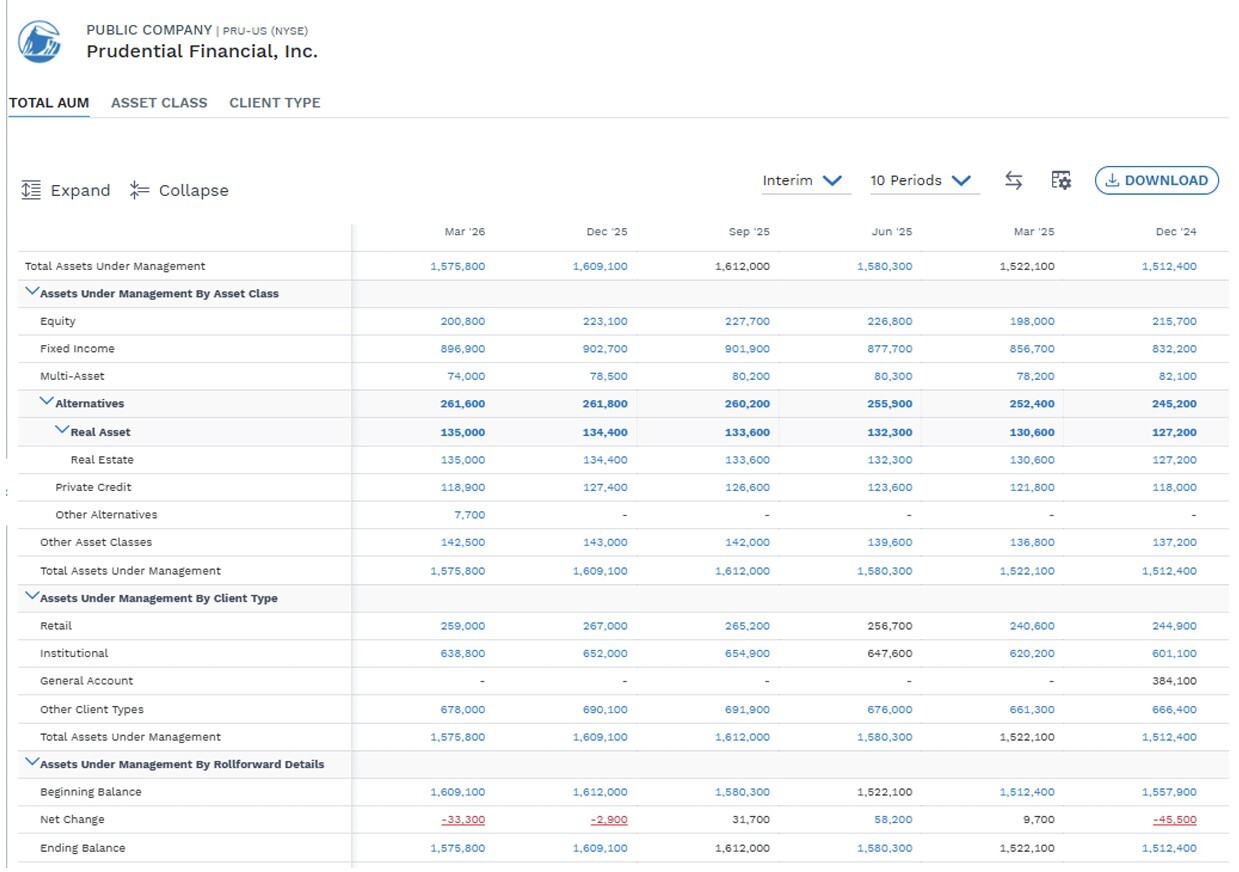Click the Mar '26 column header

click(x=465, y=232)
